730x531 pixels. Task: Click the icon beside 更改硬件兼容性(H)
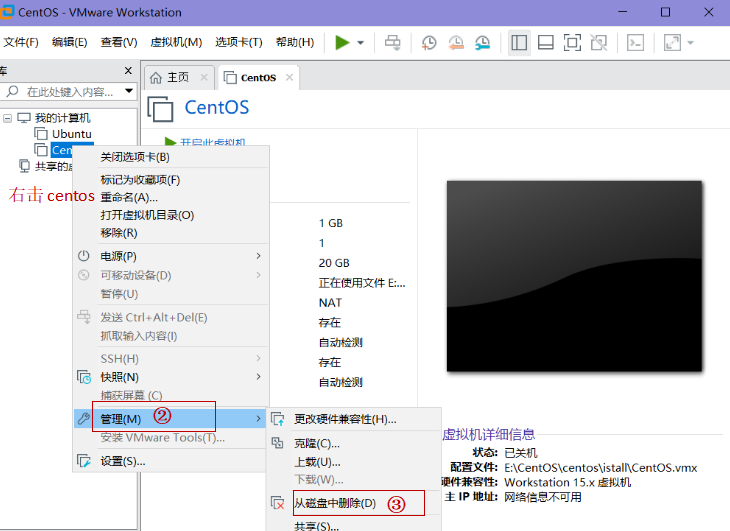click(278, 419)
